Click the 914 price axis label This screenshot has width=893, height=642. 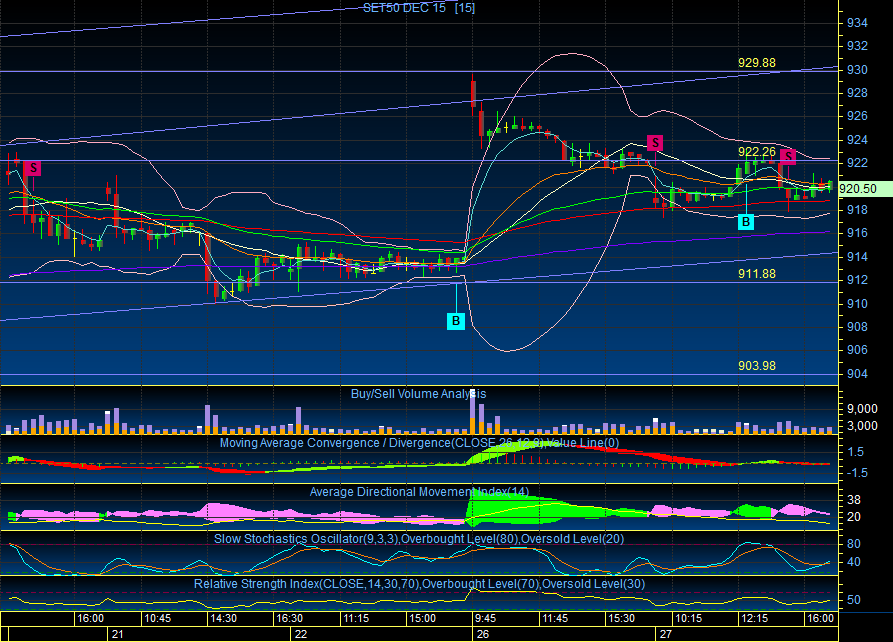(x=857, y=257)
